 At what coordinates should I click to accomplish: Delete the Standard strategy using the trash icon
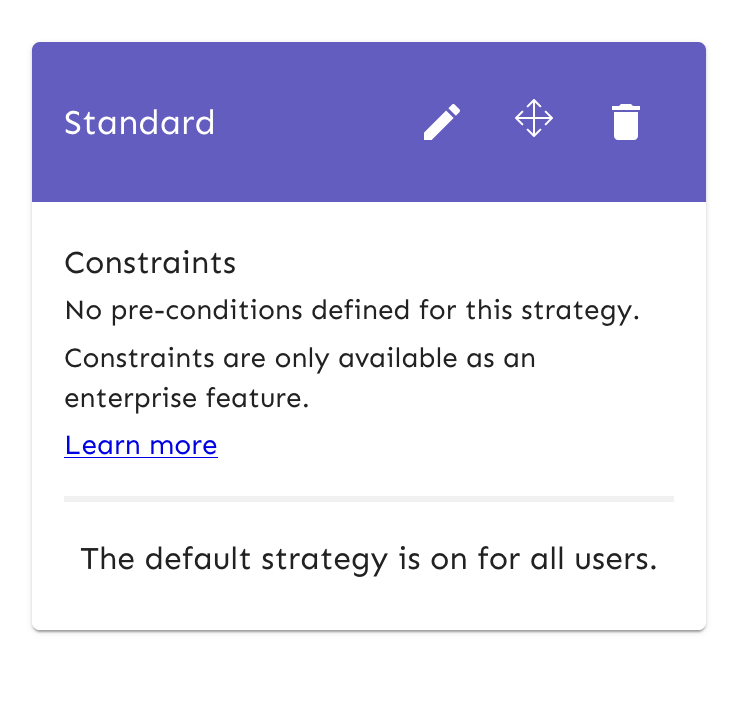pos(626,122)
